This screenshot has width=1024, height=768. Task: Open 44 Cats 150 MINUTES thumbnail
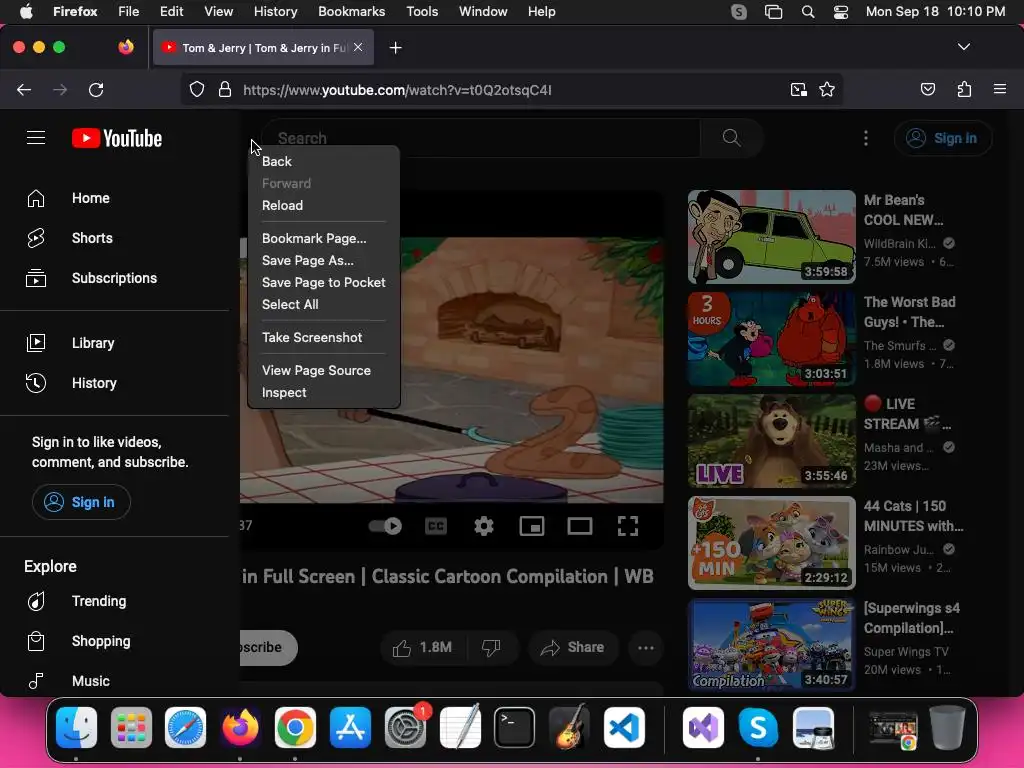coord(771,543)
